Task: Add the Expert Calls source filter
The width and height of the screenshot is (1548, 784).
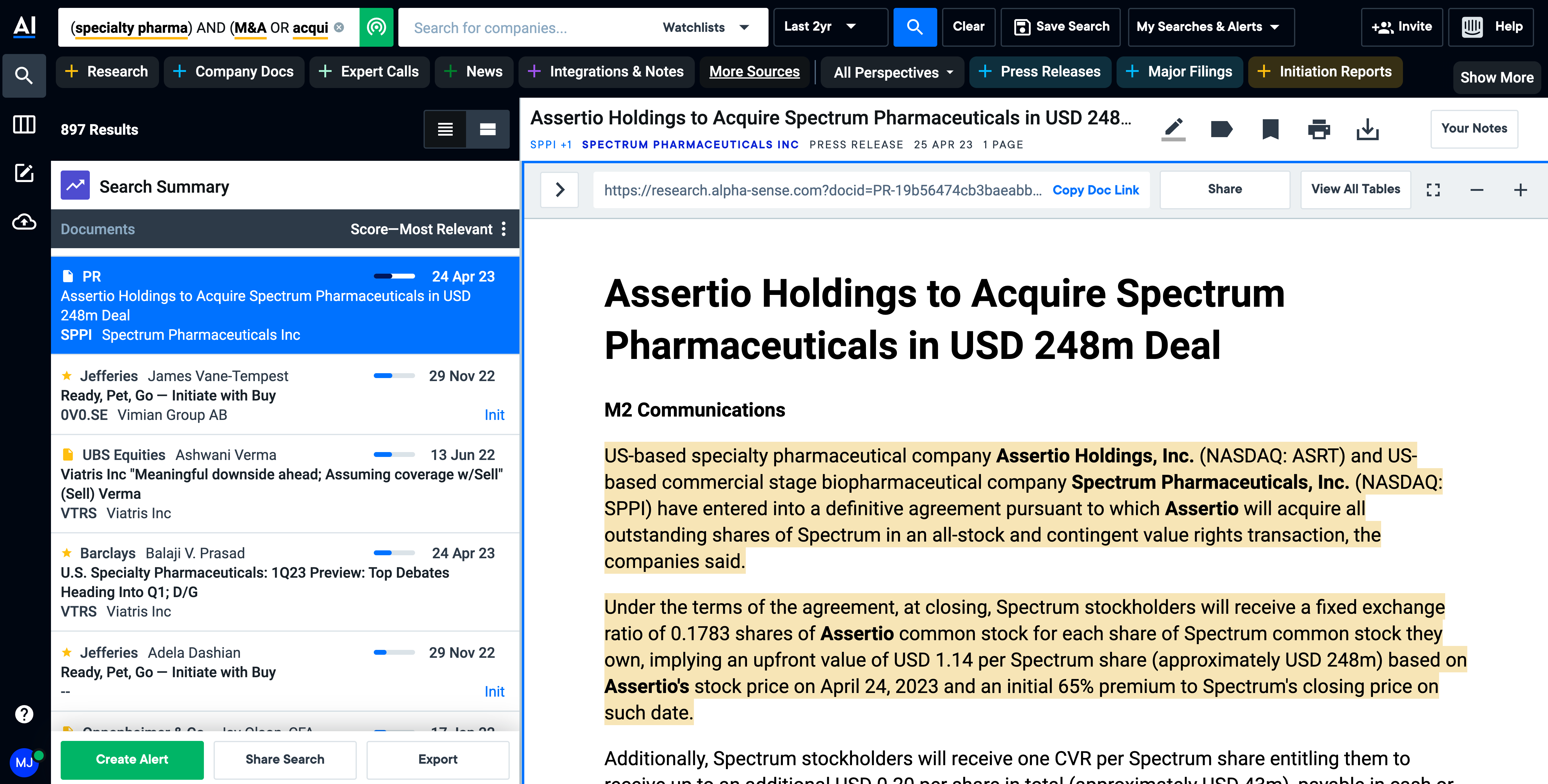Action: (x=369, y=72)
